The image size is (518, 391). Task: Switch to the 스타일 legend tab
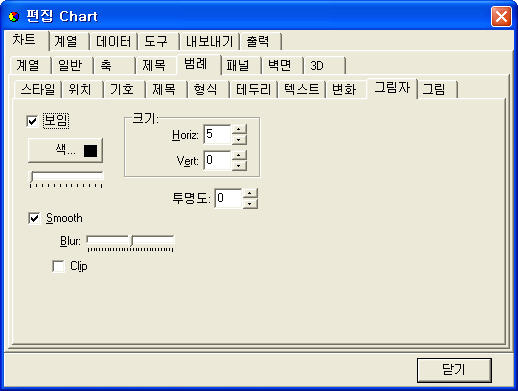pos(38,89)
